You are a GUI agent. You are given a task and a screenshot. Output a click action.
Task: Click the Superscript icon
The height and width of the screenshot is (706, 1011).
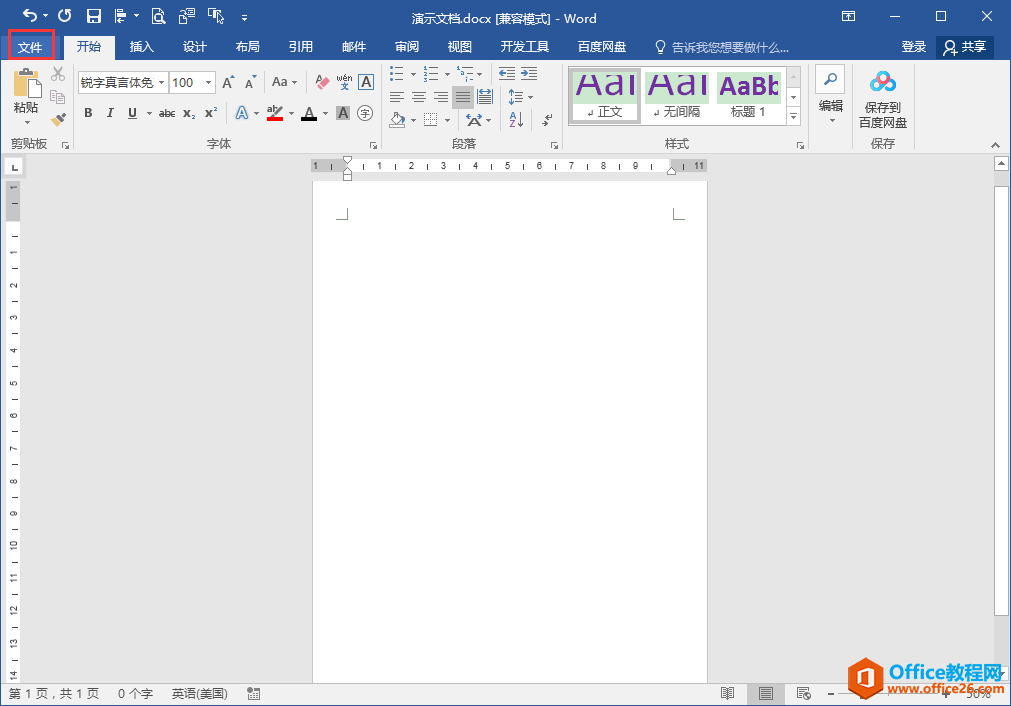tap(210, 113)
